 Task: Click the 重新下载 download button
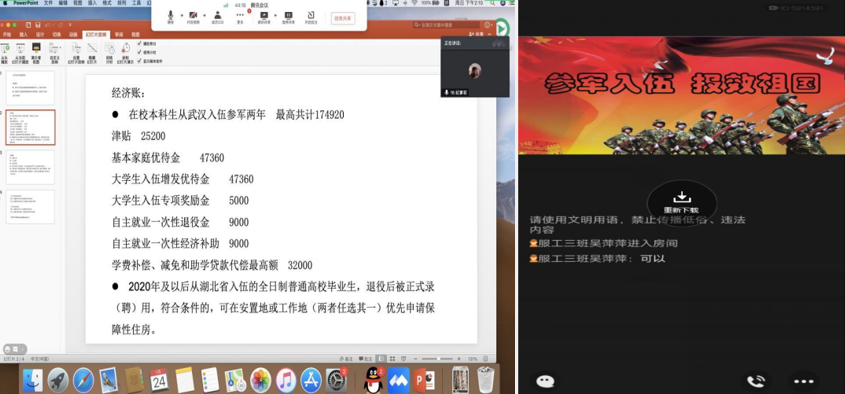[x=681, y=203]
